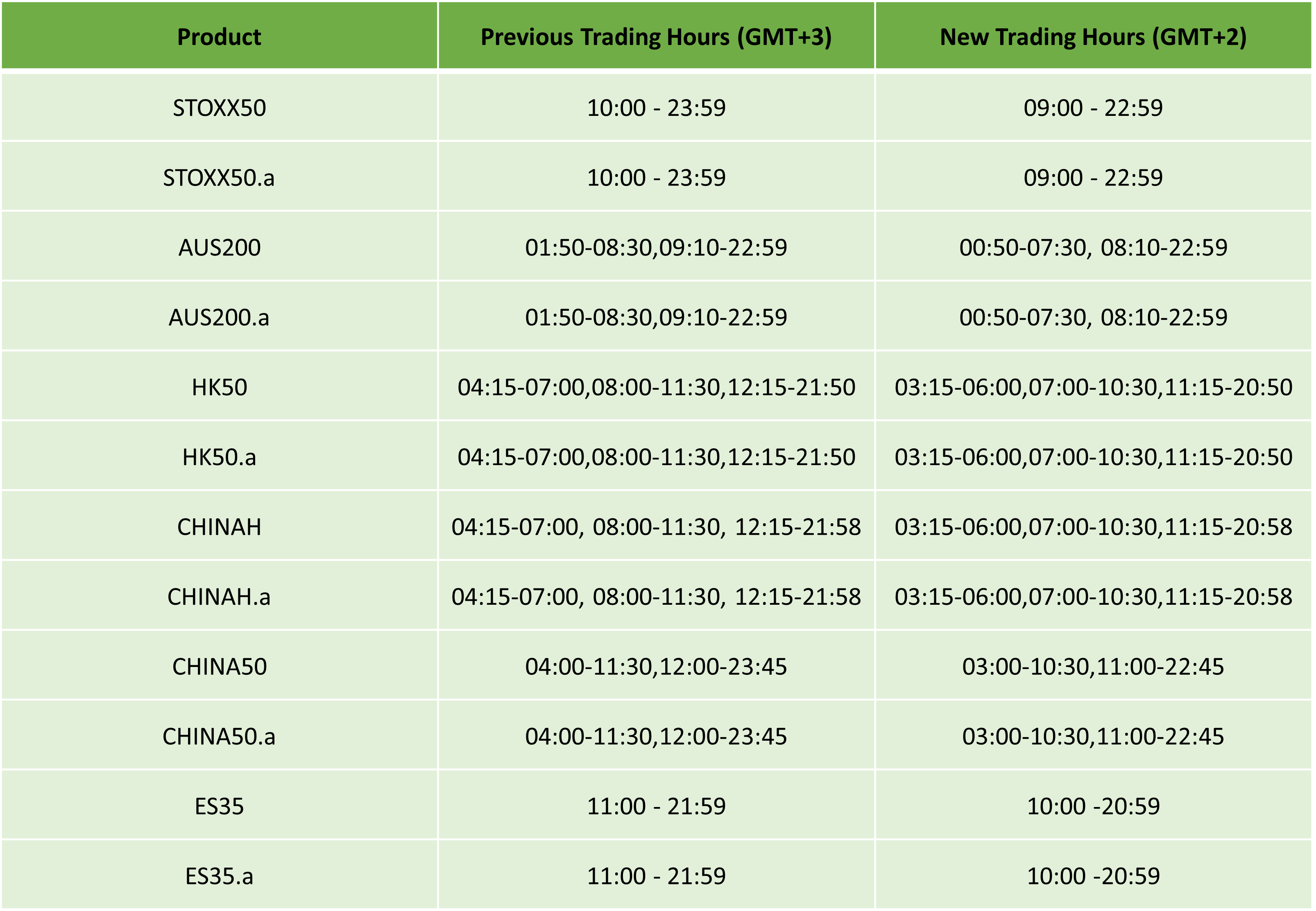Image resolution: width=1316 pixels, height=911 pixels.
Task: Select the AUS200.a product name
Action: (x=219, y=317)
